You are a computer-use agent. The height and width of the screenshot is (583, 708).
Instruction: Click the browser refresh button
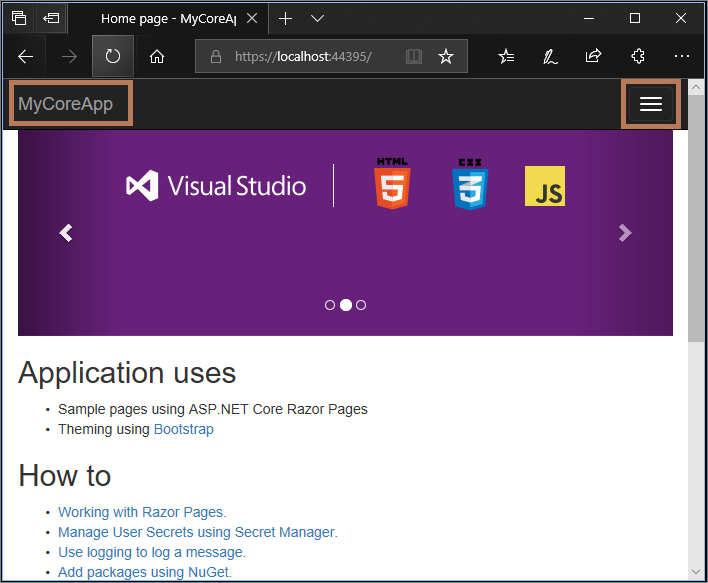point(113,57)
